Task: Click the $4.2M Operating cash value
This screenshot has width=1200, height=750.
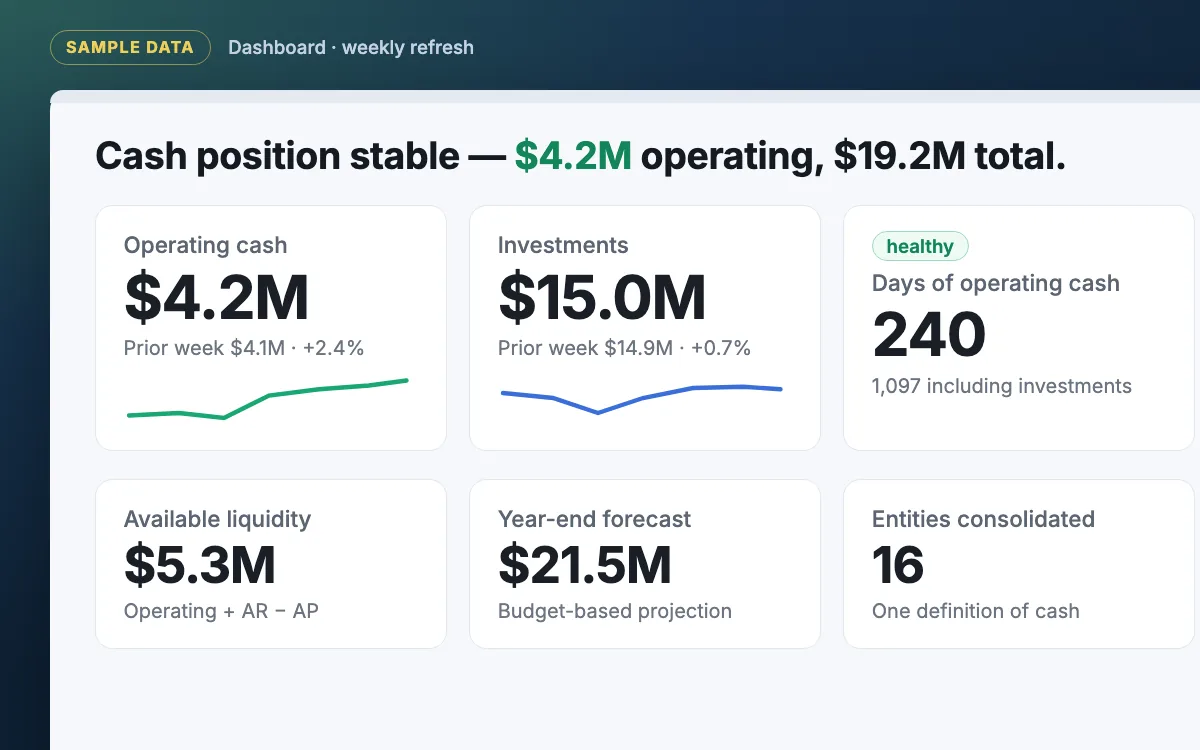Action: [216, 297]
